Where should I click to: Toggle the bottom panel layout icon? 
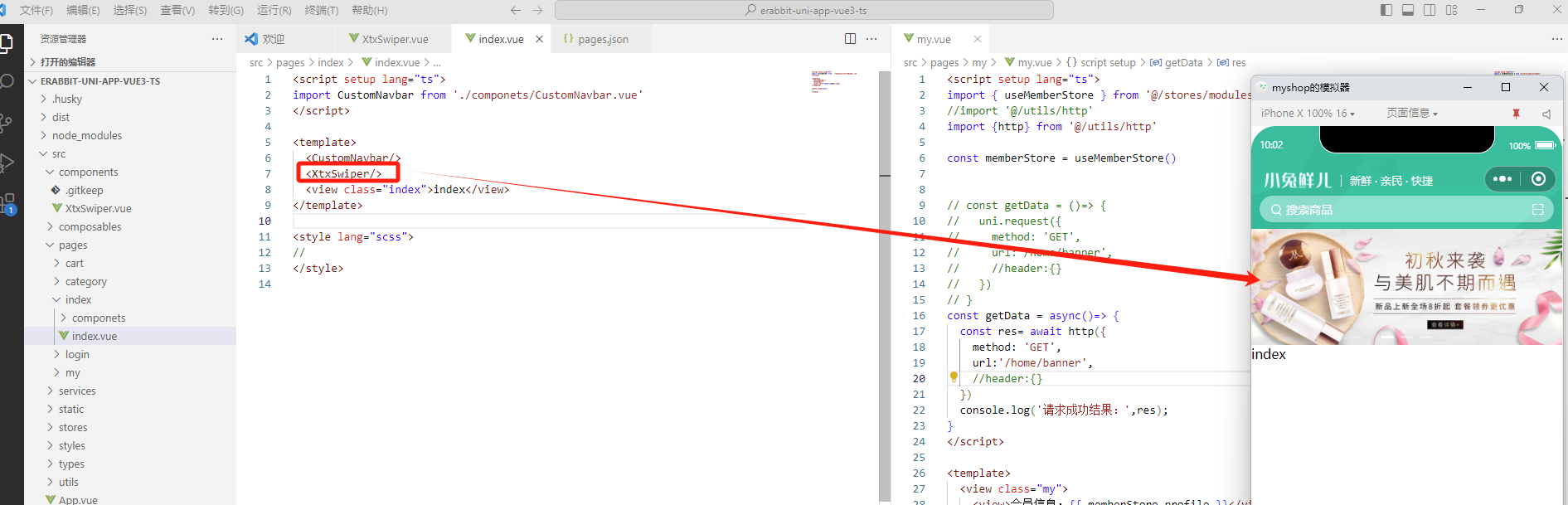pos(1408,10)
